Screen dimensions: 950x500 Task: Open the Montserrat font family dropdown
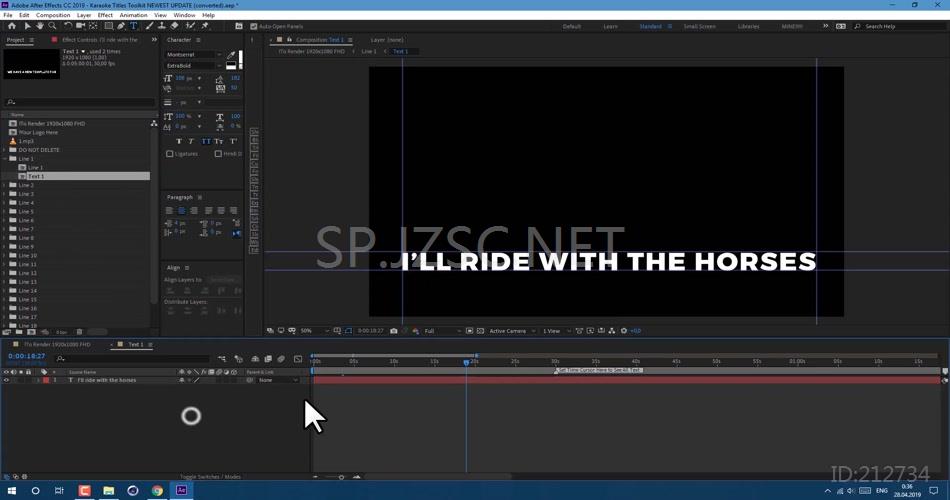tap(194, 55)
